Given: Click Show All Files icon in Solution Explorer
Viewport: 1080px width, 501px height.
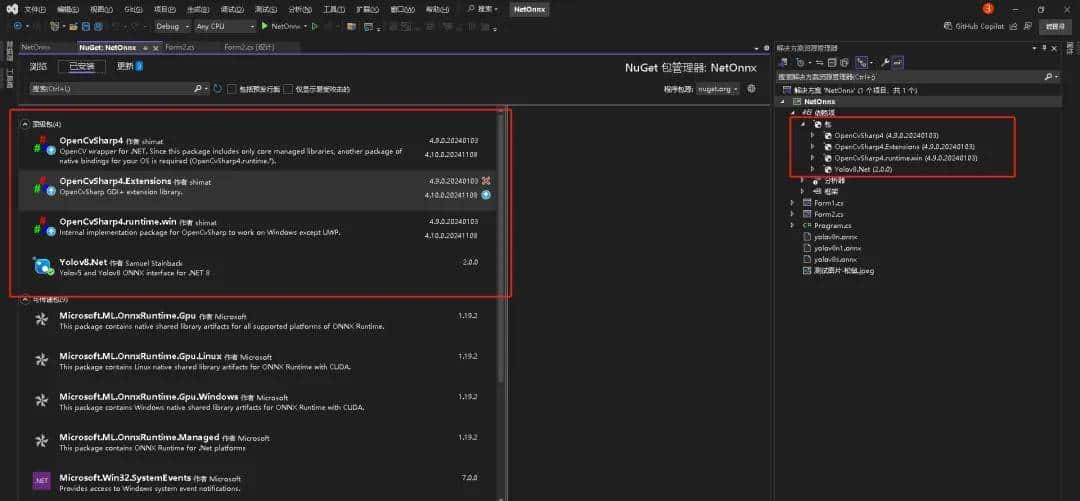Looking at the screenshot, I should point(844,63).
